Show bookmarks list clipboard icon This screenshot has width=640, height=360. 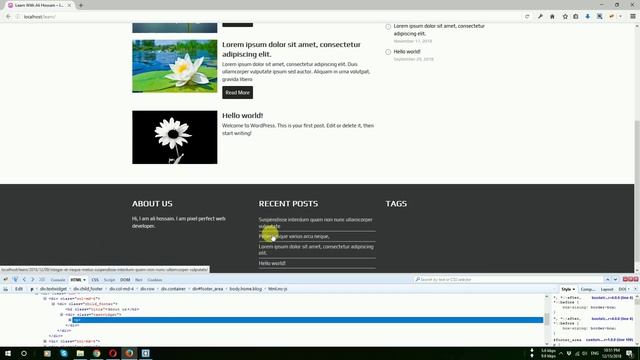(576, 17)
